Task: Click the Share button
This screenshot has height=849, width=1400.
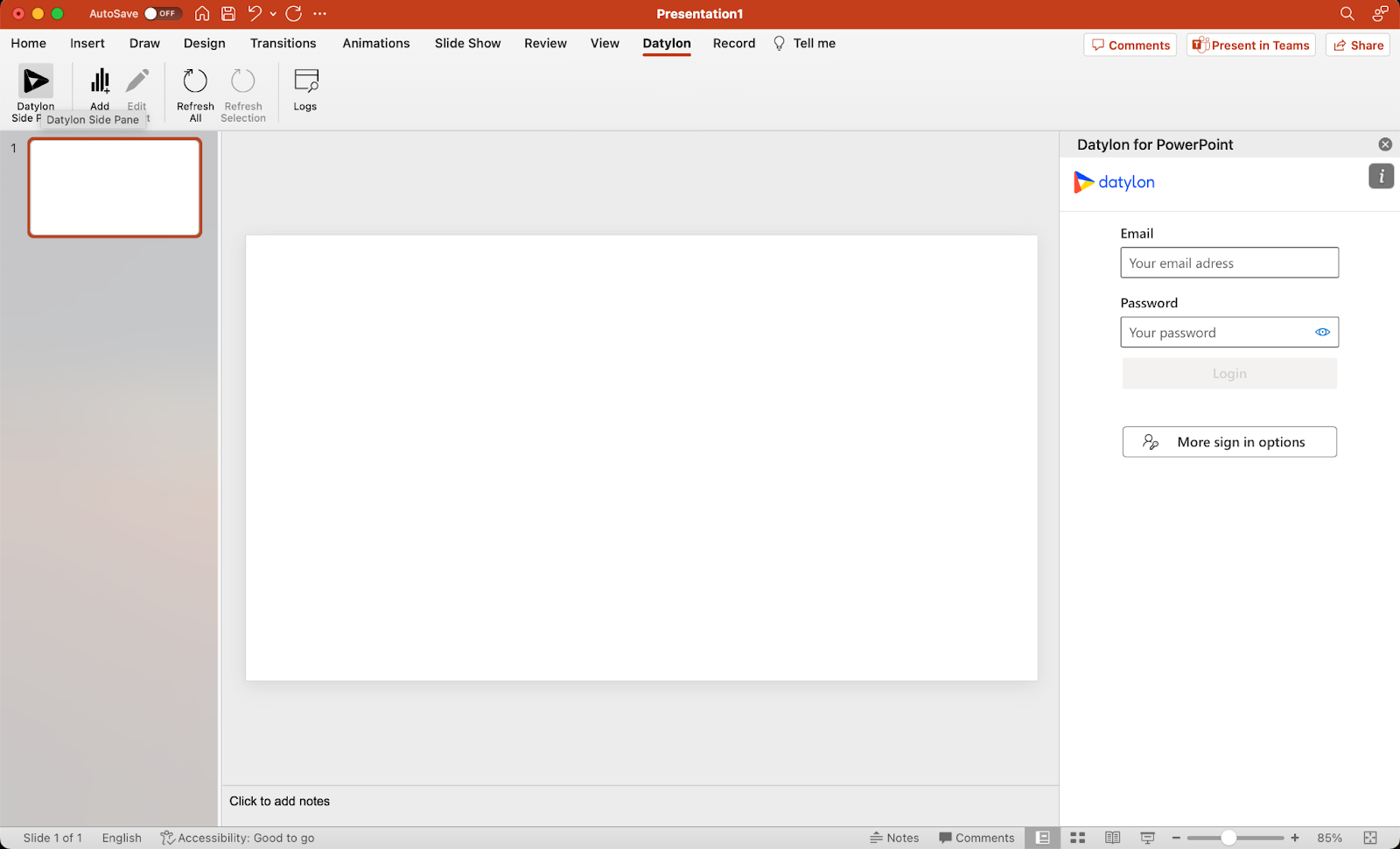Action: coord(1358,45)
